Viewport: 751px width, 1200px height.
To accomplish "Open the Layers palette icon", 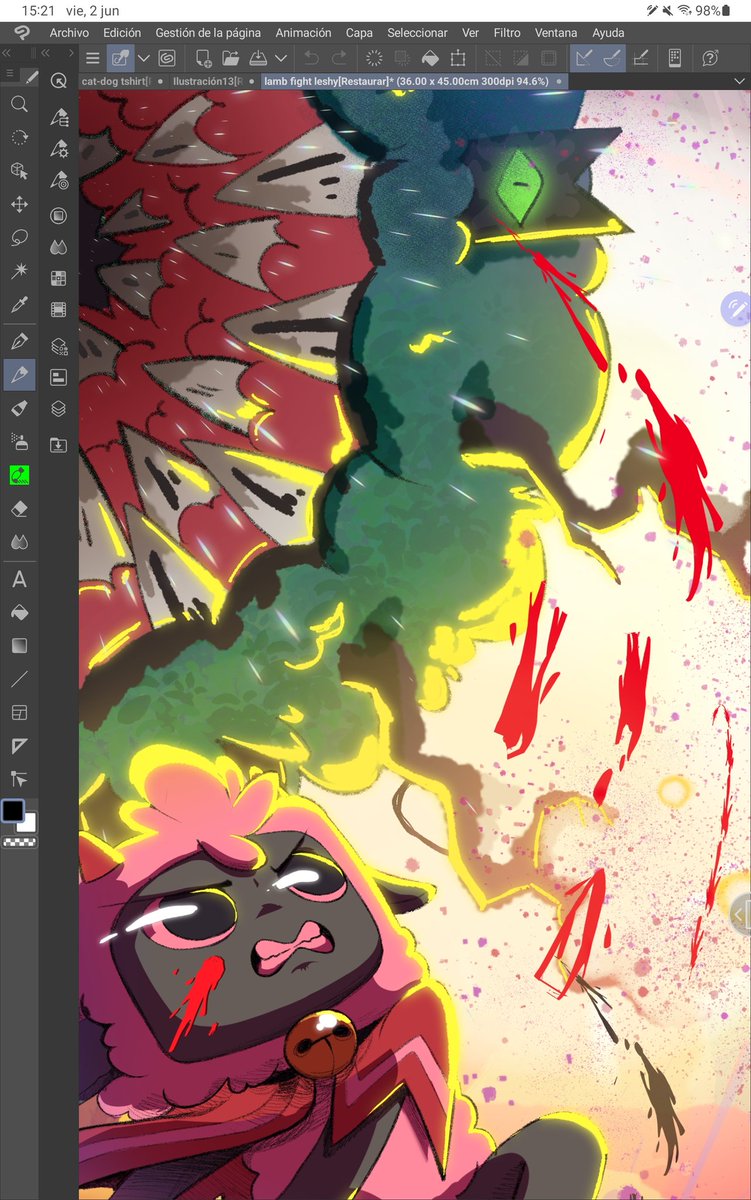I will (x=59, y=409).
